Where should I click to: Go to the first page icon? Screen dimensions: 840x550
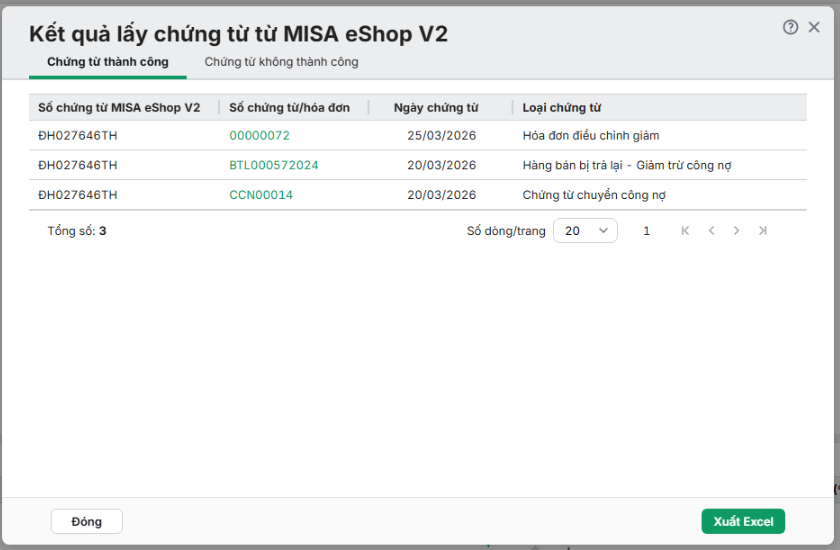tap(685, 231)
